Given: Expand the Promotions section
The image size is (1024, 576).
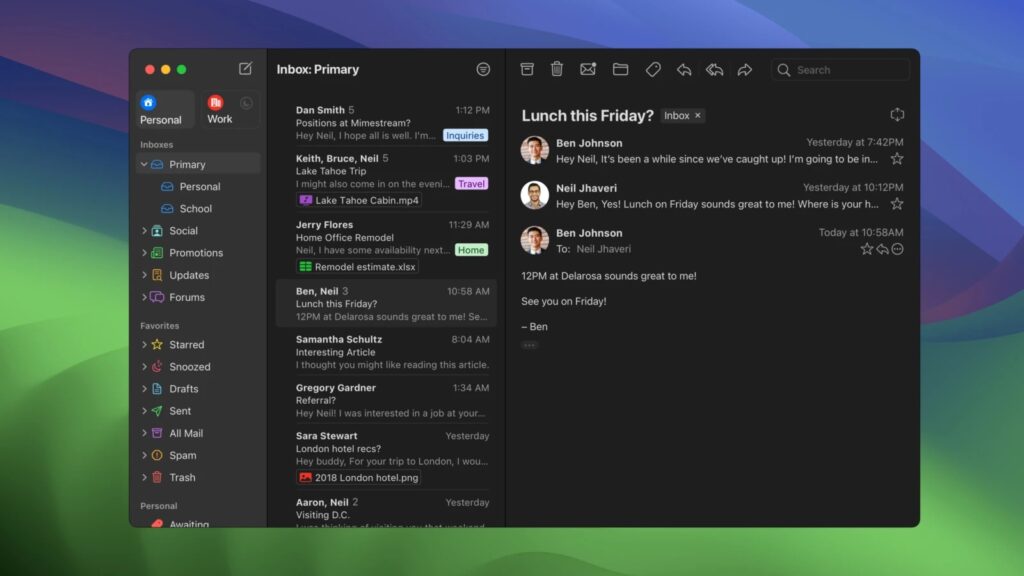Looking at the screenshot, I should [x=144, y=252].
